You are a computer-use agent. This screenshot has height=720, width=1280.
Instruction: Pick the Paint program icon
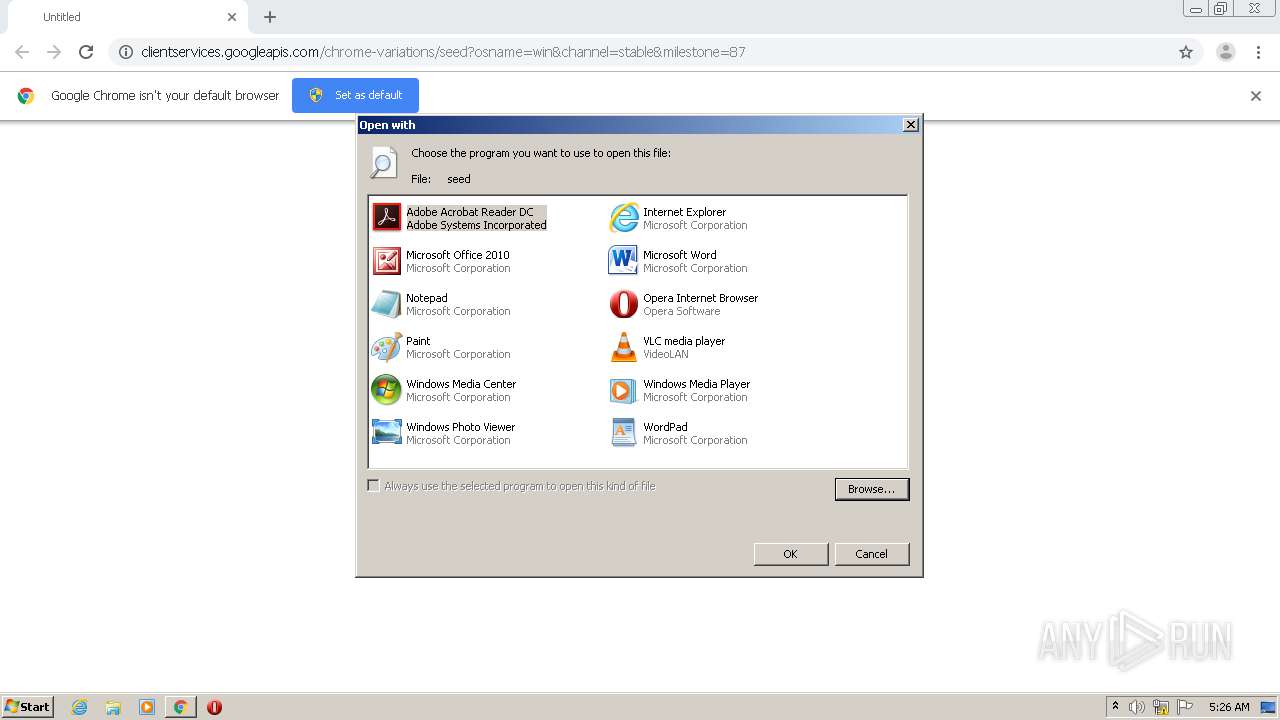click(386, 346)
